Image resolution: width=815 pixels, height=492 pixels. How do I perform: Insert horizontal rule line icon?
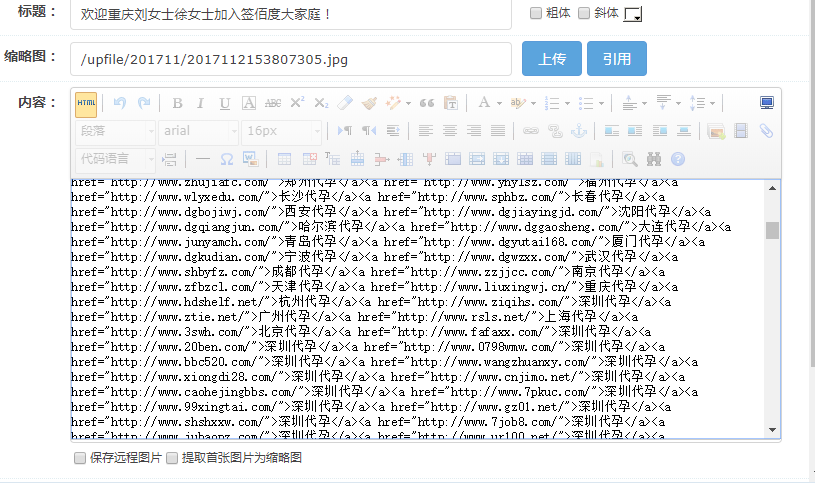point(203,159)
